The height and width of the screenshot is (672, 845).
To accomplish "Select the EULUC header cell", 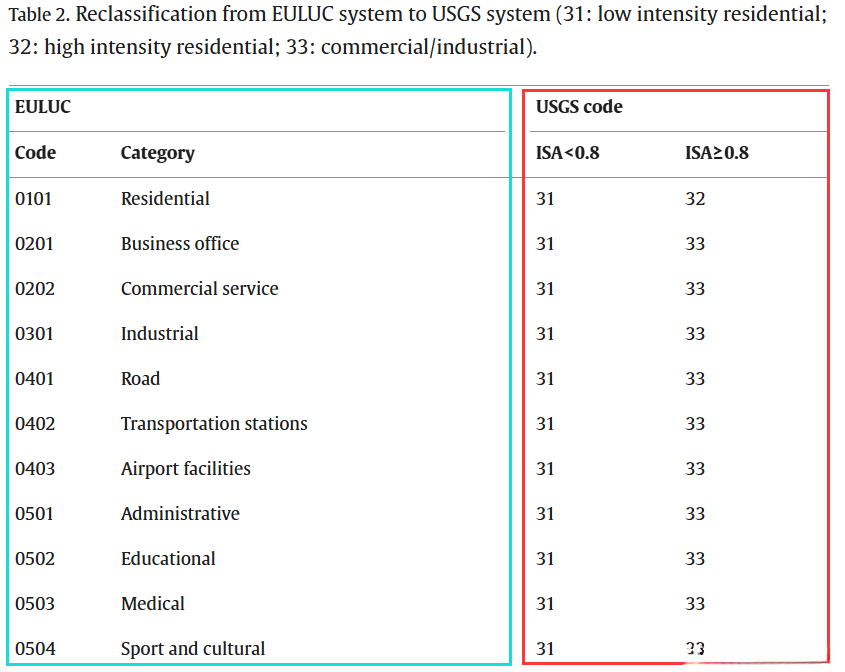I will (42, 107).
